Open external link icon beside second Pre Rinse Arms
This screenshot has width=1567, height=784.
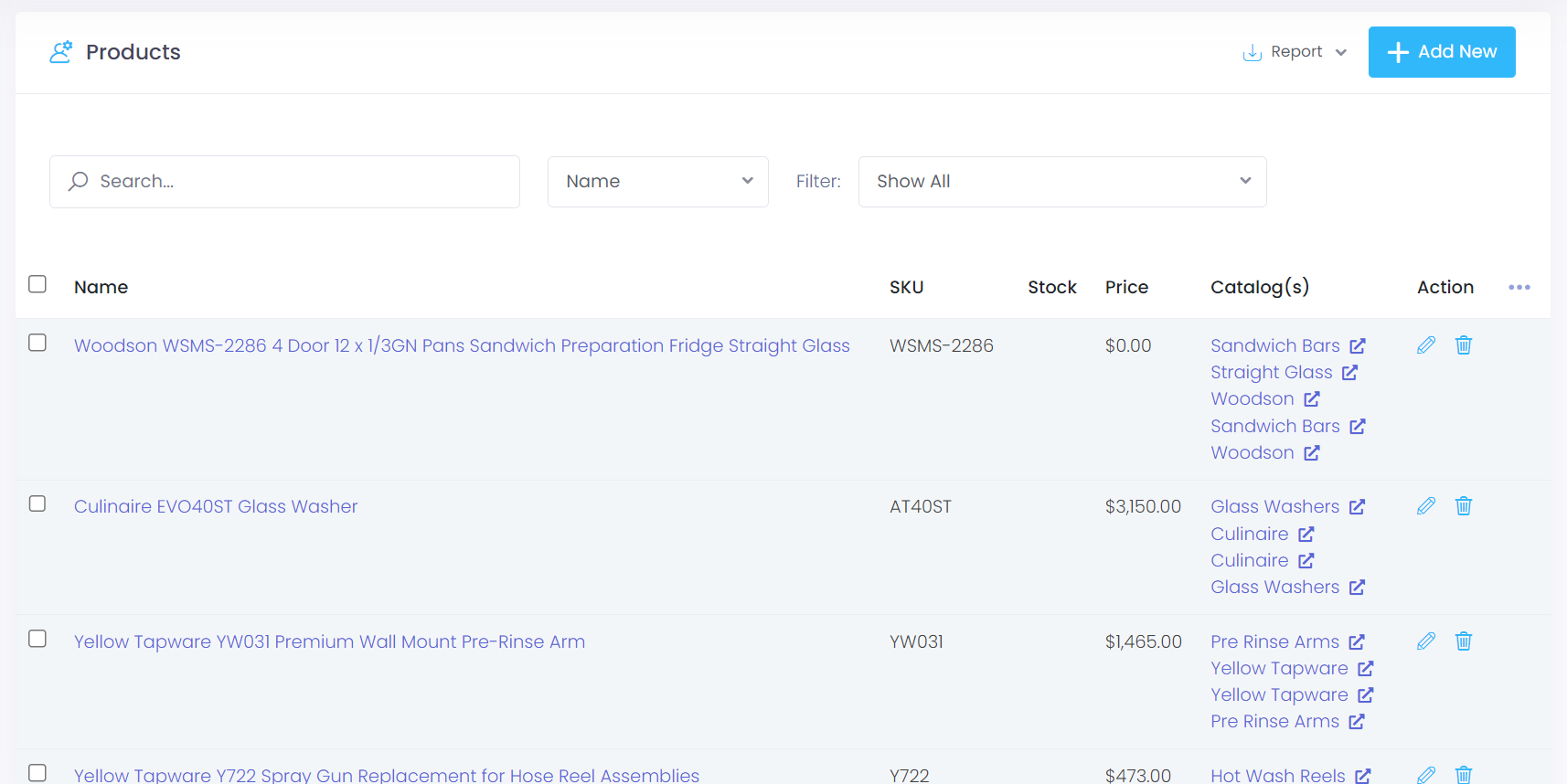tap(1357, 721)
